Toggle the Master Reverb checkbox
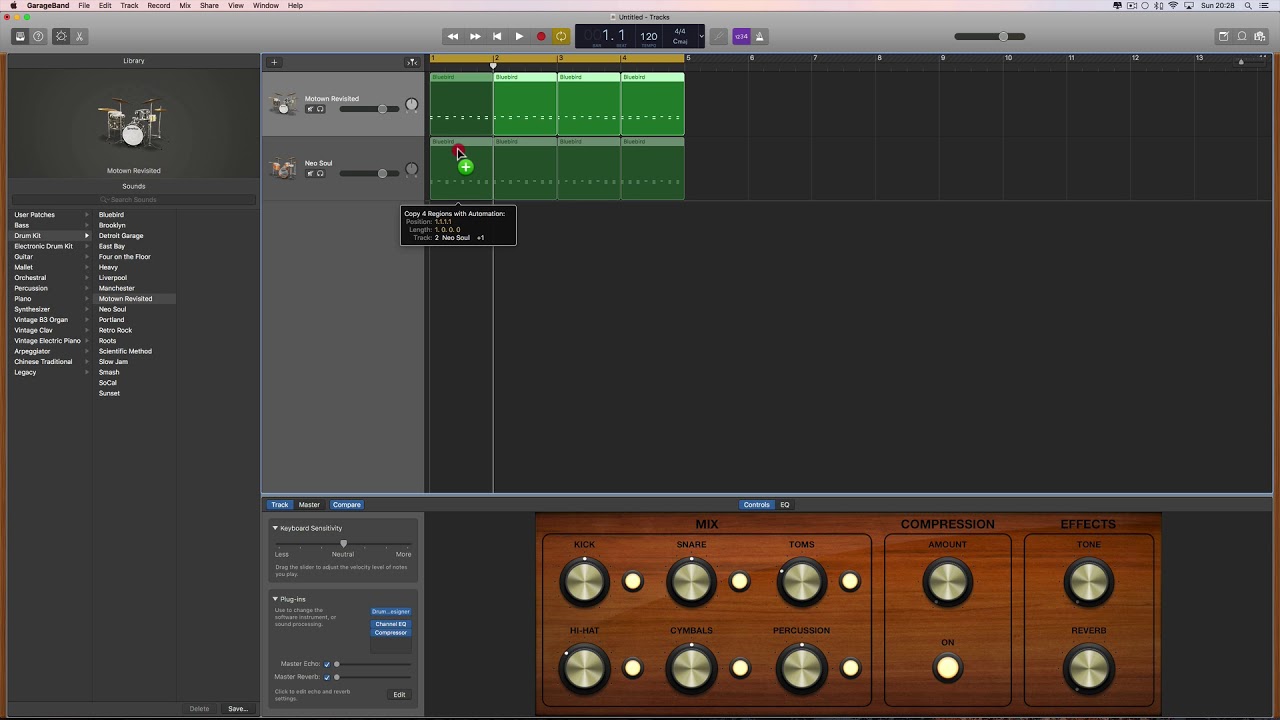This screenshot has width=1280, height=720. 327,677
